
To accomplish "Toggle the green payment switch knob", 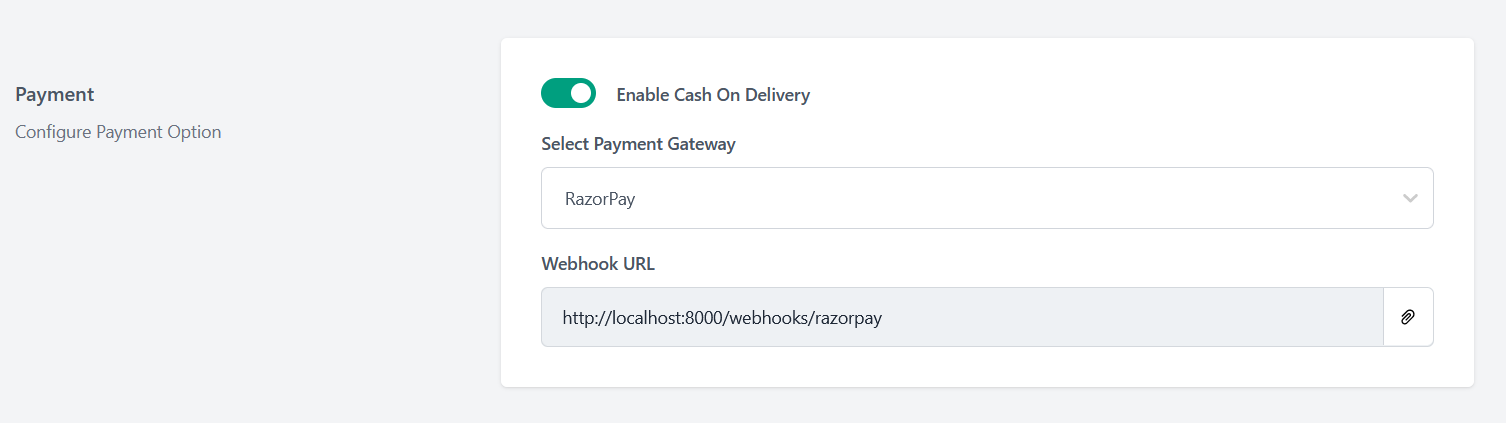I will pos(581,94).
